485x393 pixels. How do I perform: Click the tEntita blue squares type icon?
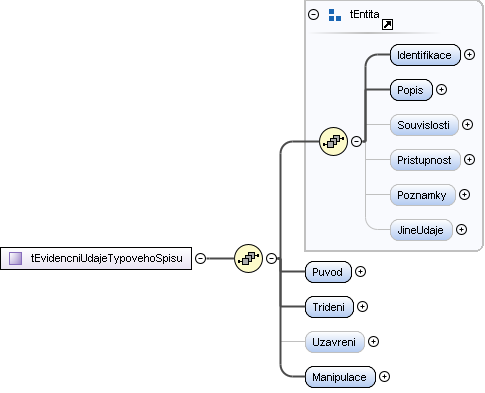click(x=334, y=15)
